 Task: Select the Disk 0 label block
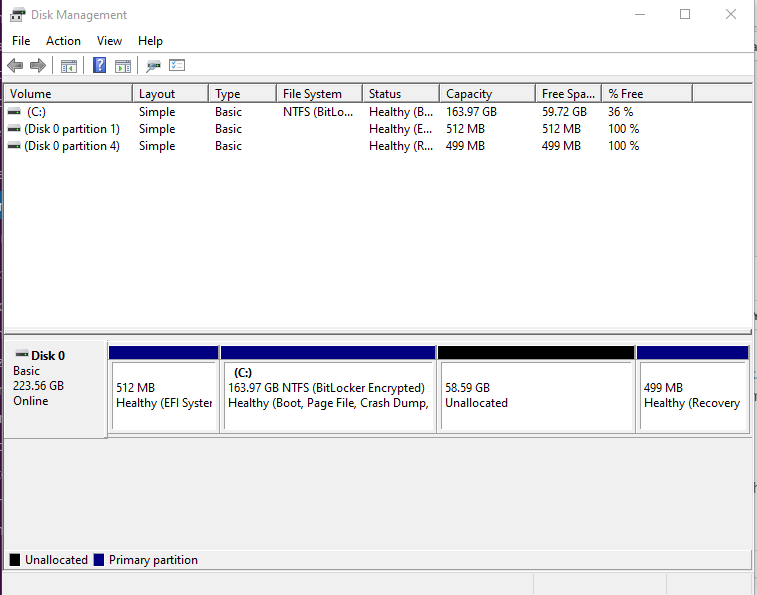pos(55,389)
